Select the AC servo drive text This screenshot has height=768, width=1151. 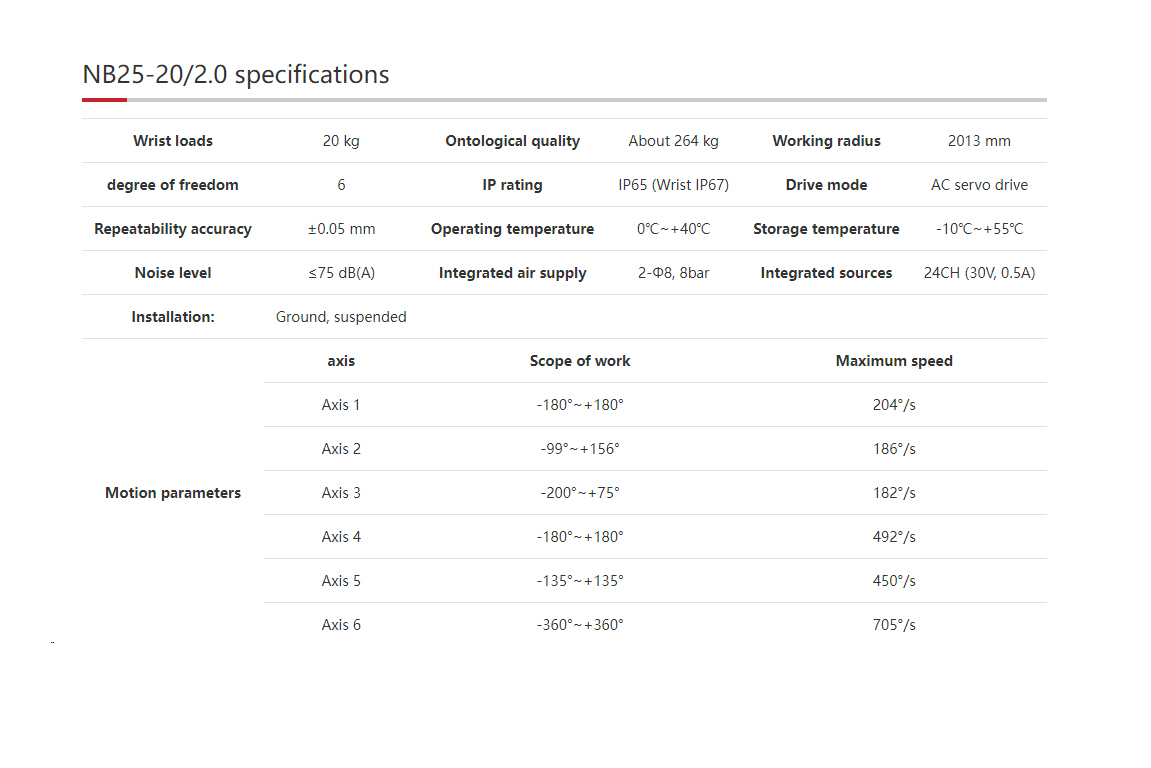coord(979,185)
